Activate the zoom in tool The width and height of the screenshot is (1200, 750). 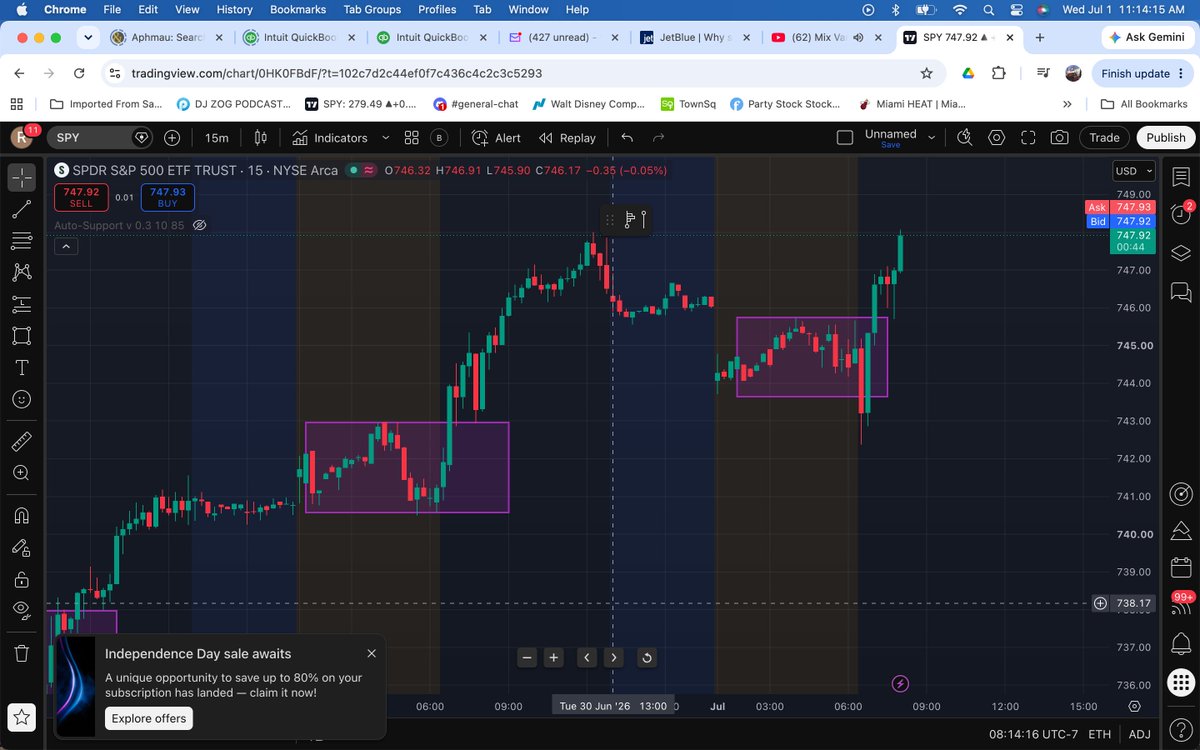pyautogui.click(x=22, y=473)
